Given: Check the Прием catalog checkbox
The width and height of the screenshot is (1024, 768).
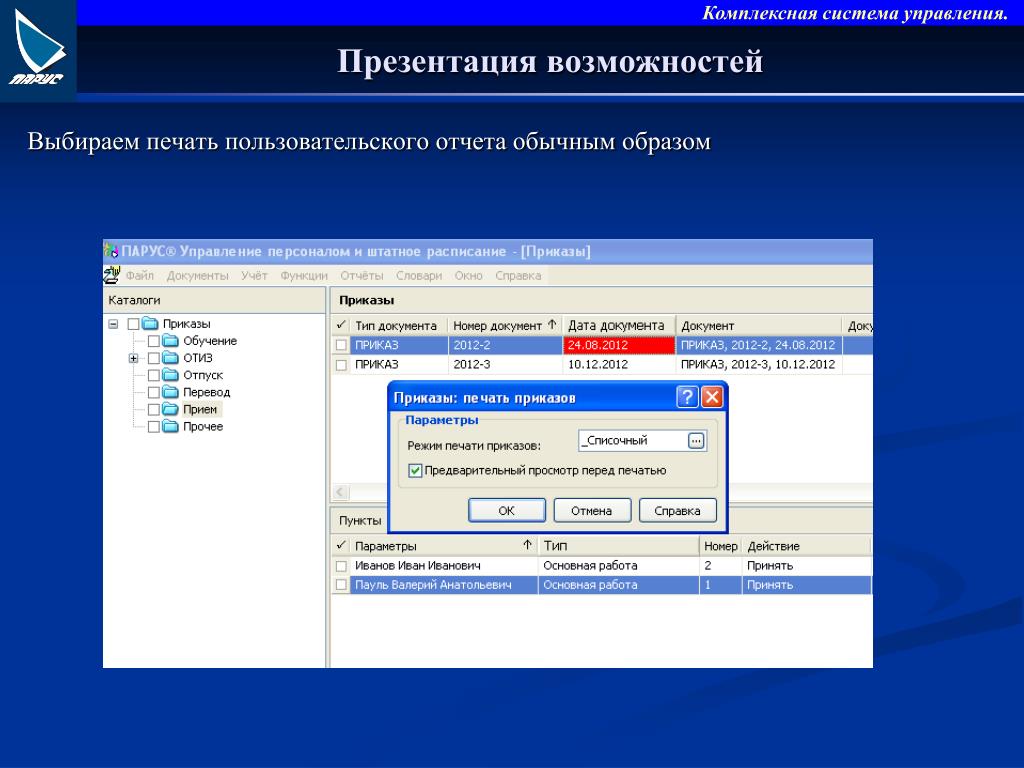Looking at the screenshot, I should (x=153, y=409).
